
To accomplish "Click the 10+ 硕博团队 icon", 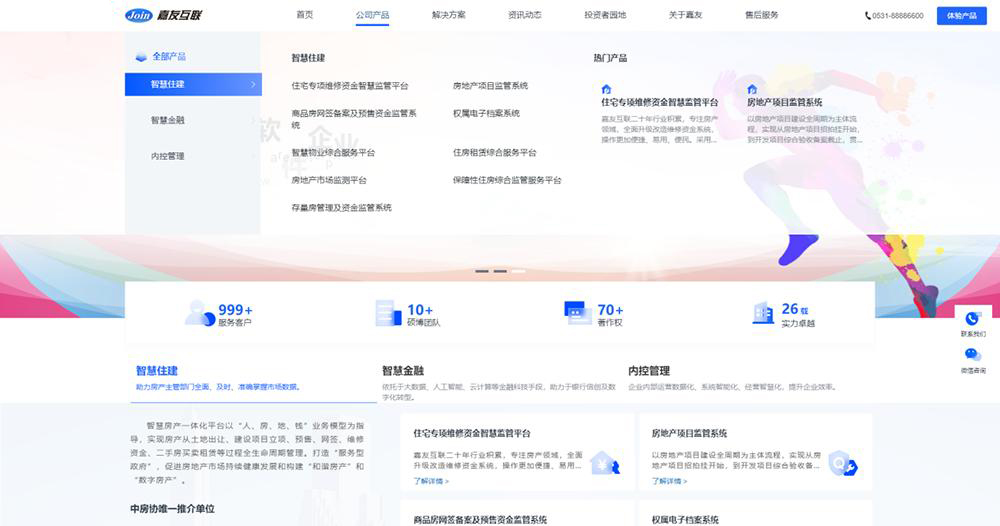I will [x=387, y=313].
